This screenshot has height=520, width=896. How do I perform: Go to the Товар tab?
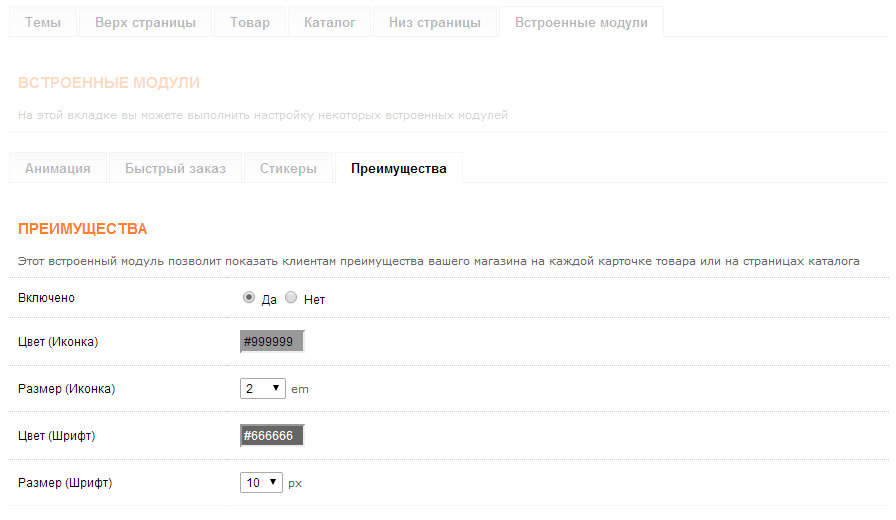pyautogui.click(x=250, y=22)
